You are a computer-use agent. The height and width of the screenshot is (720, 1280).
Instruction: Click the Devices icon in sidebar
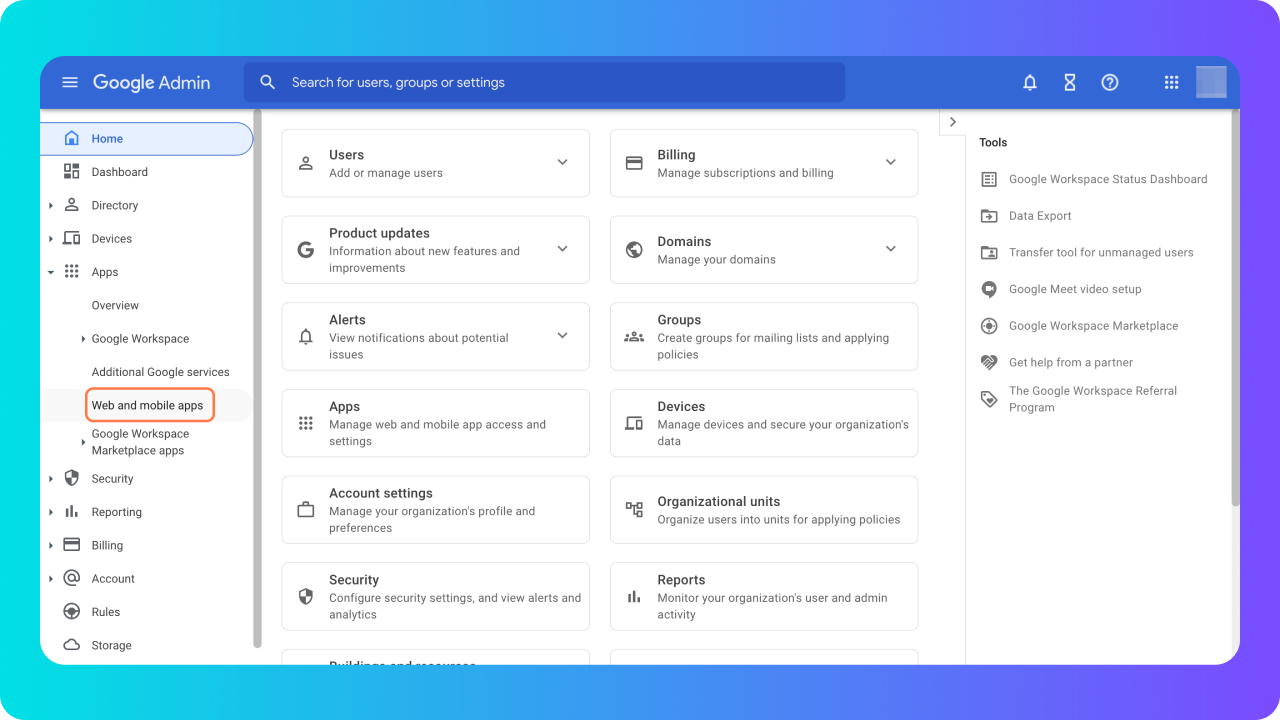pos(71,238)
